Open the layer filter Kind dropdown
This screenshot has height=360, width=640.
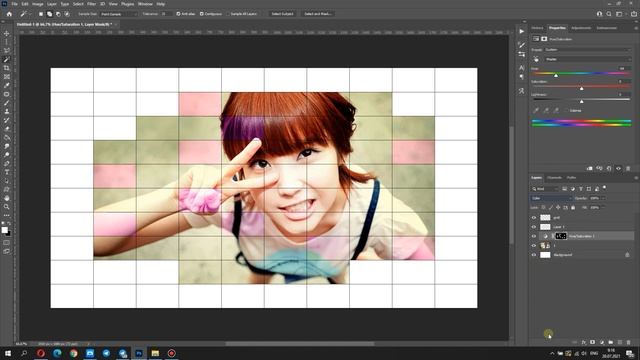(545, 189)
